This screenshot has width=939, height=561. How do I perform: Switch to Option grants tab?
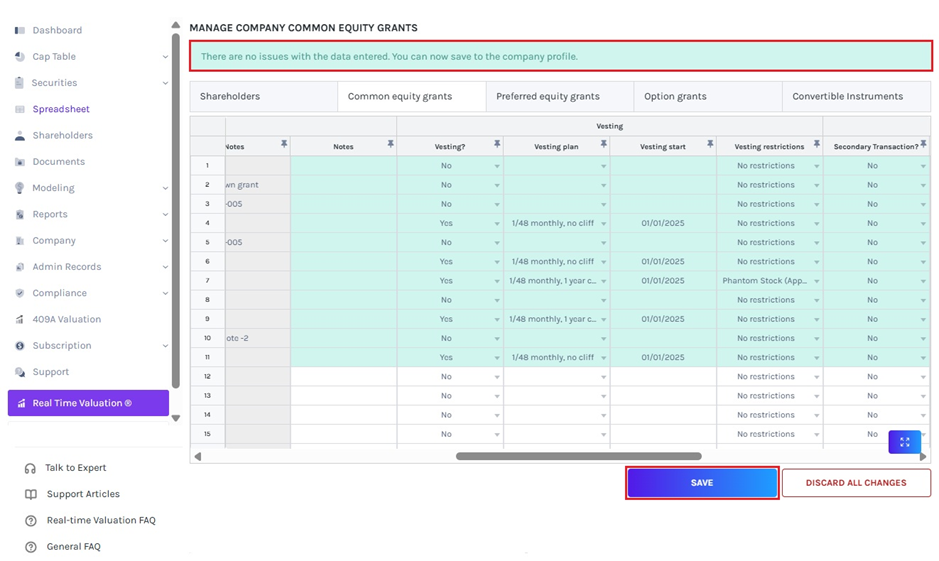click(x=675, y=97)
